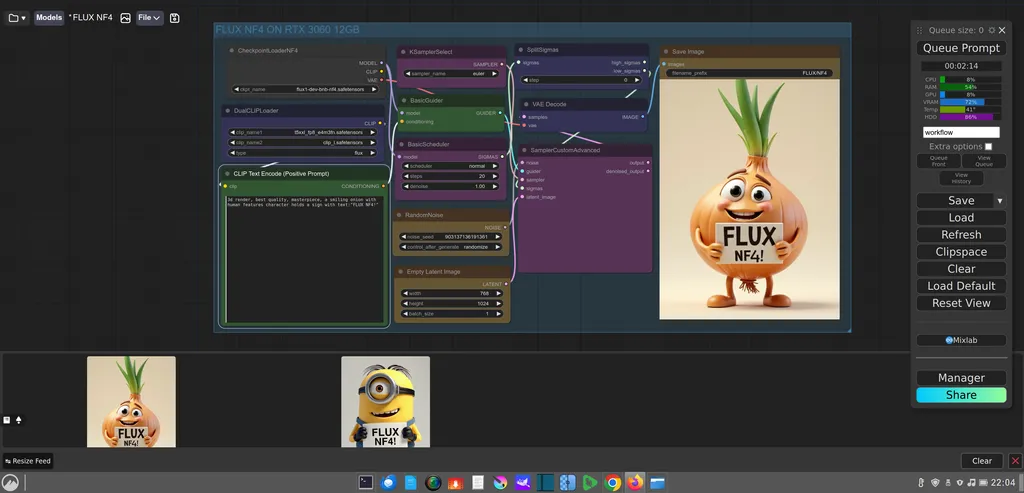Click the noise_seed value field

pos(451,236)
